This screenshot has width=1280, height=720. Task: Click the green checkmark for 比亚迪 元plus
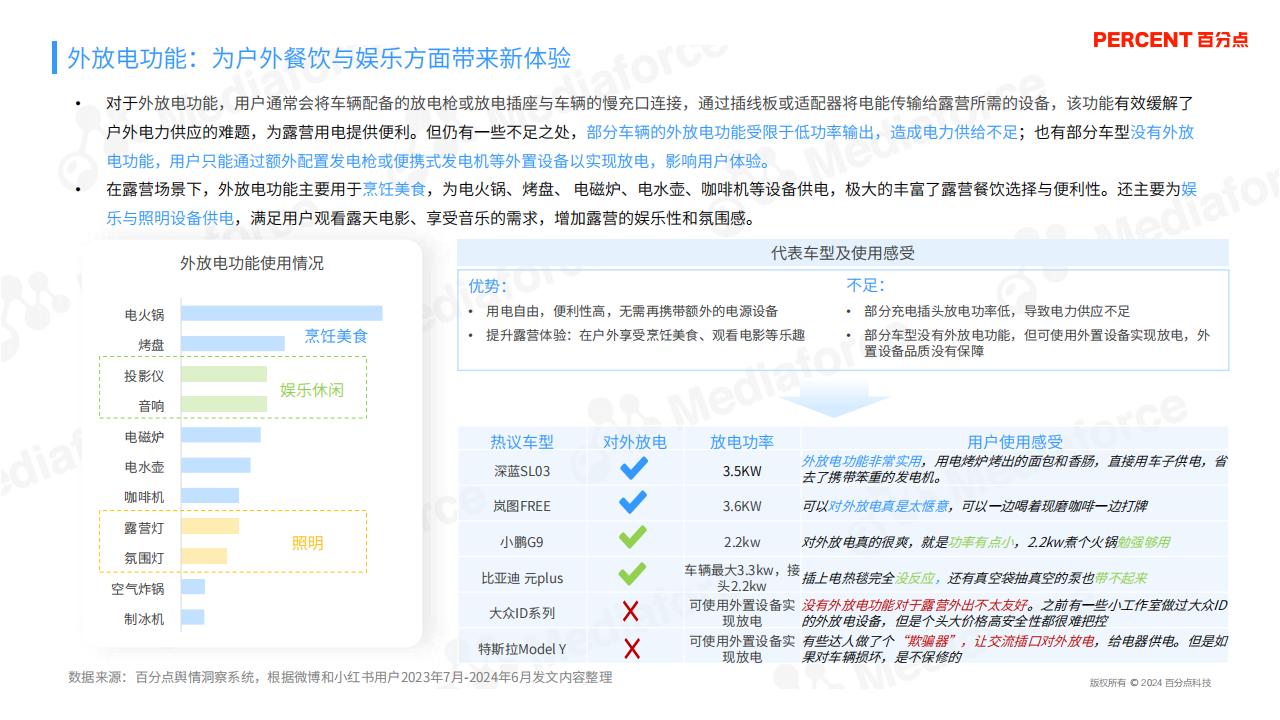(633, 575)
